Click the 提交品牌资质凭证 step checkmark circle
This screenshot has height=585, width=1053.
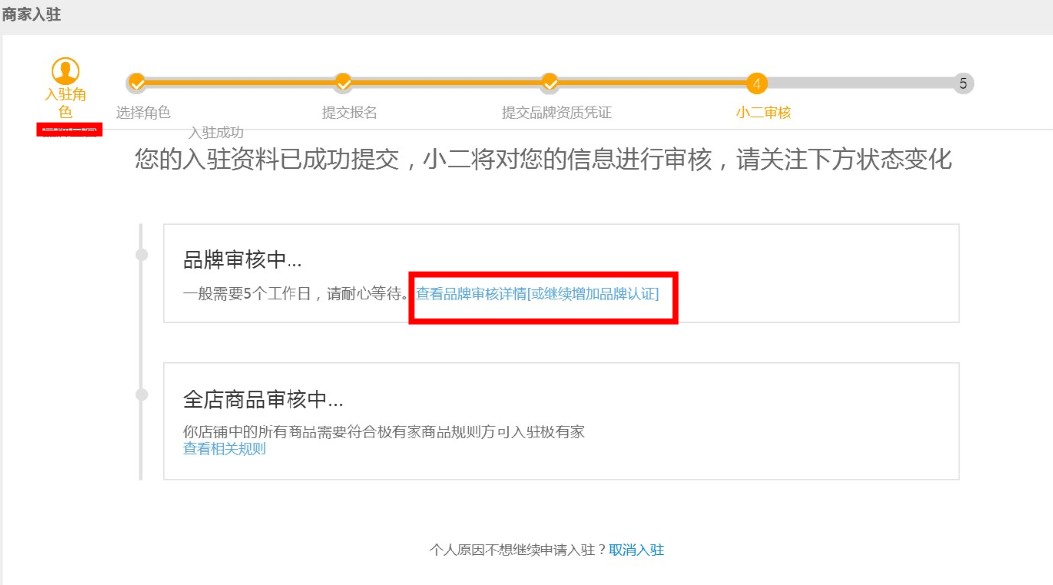[x=549, y=83]
